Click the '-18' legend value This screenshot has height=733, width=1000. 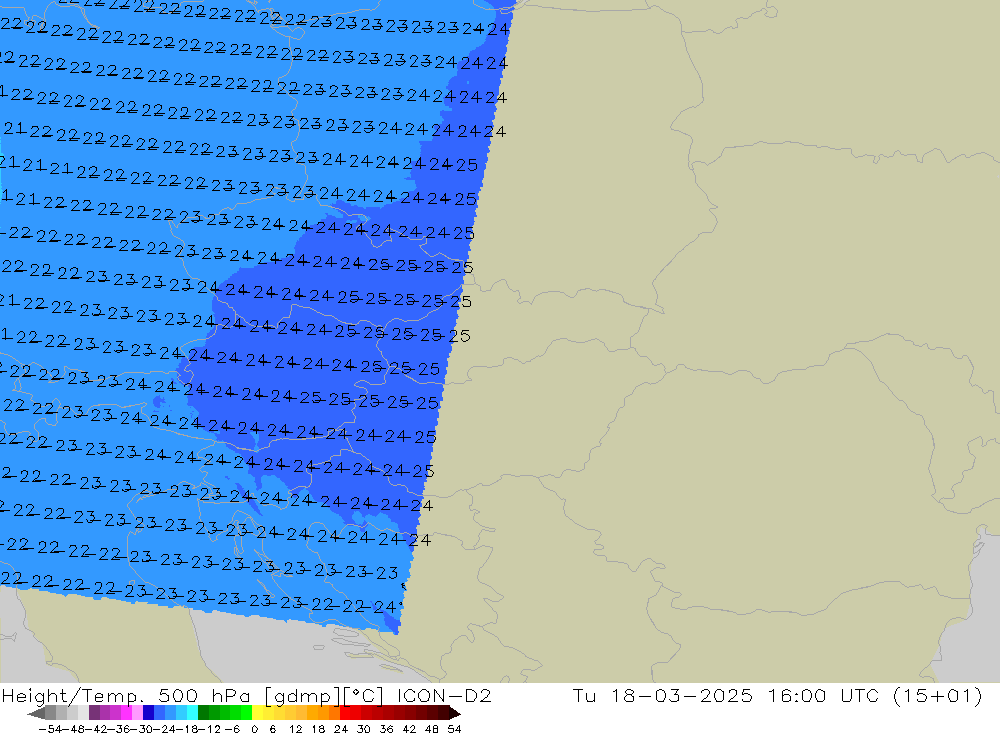pos(189,729)
